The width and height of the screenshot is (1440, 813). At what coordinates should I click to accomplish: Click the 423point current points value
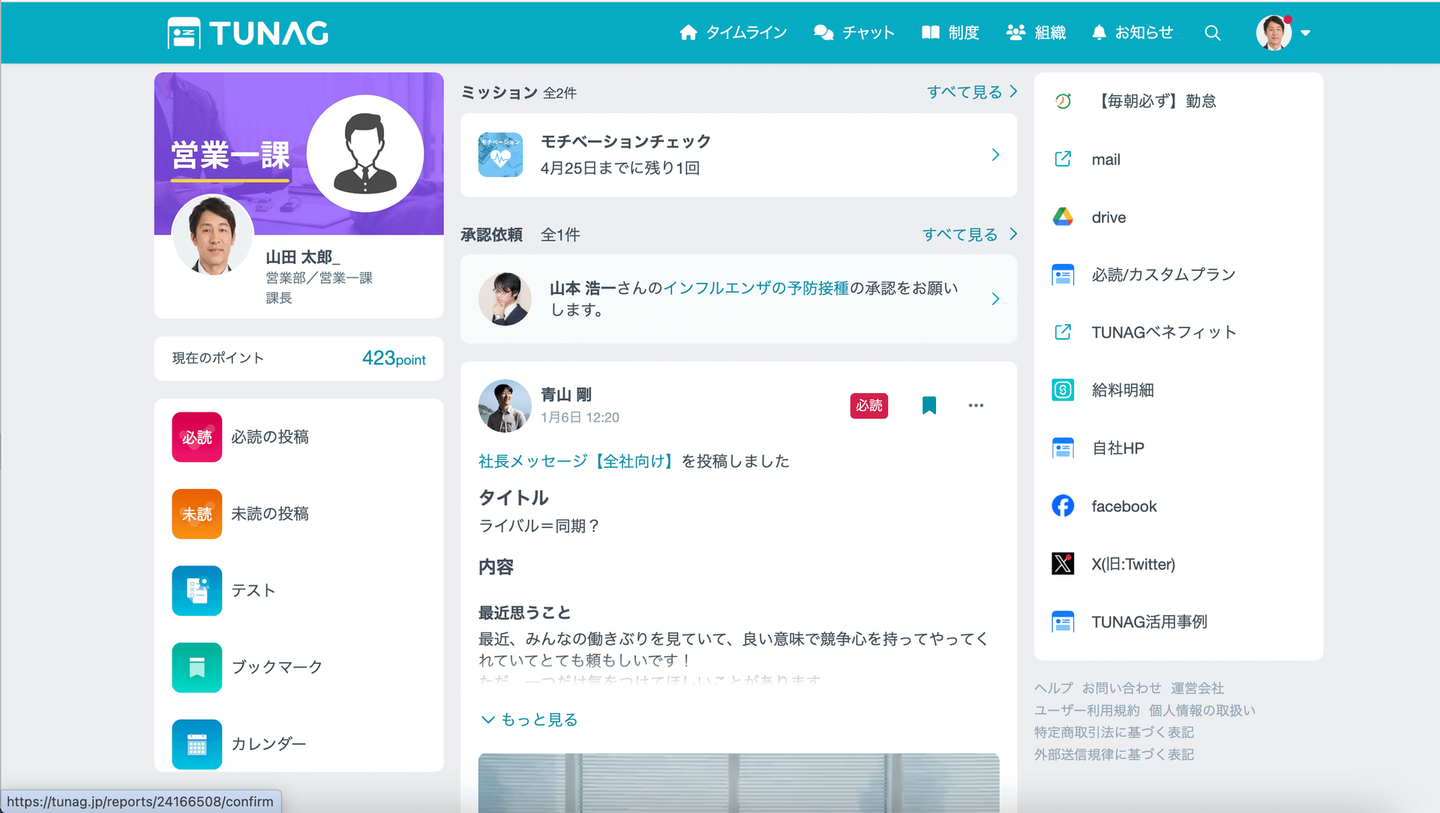[x=394, y=359]
